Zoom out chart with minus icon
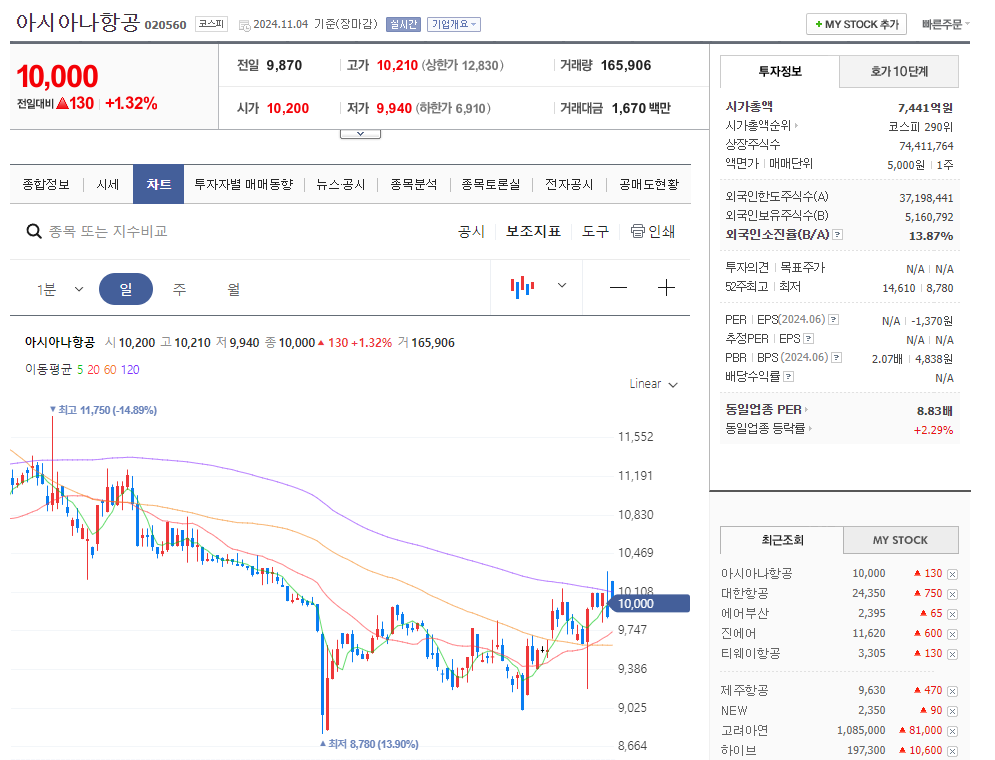Screen dimensions: 995x760 [618, 288]
